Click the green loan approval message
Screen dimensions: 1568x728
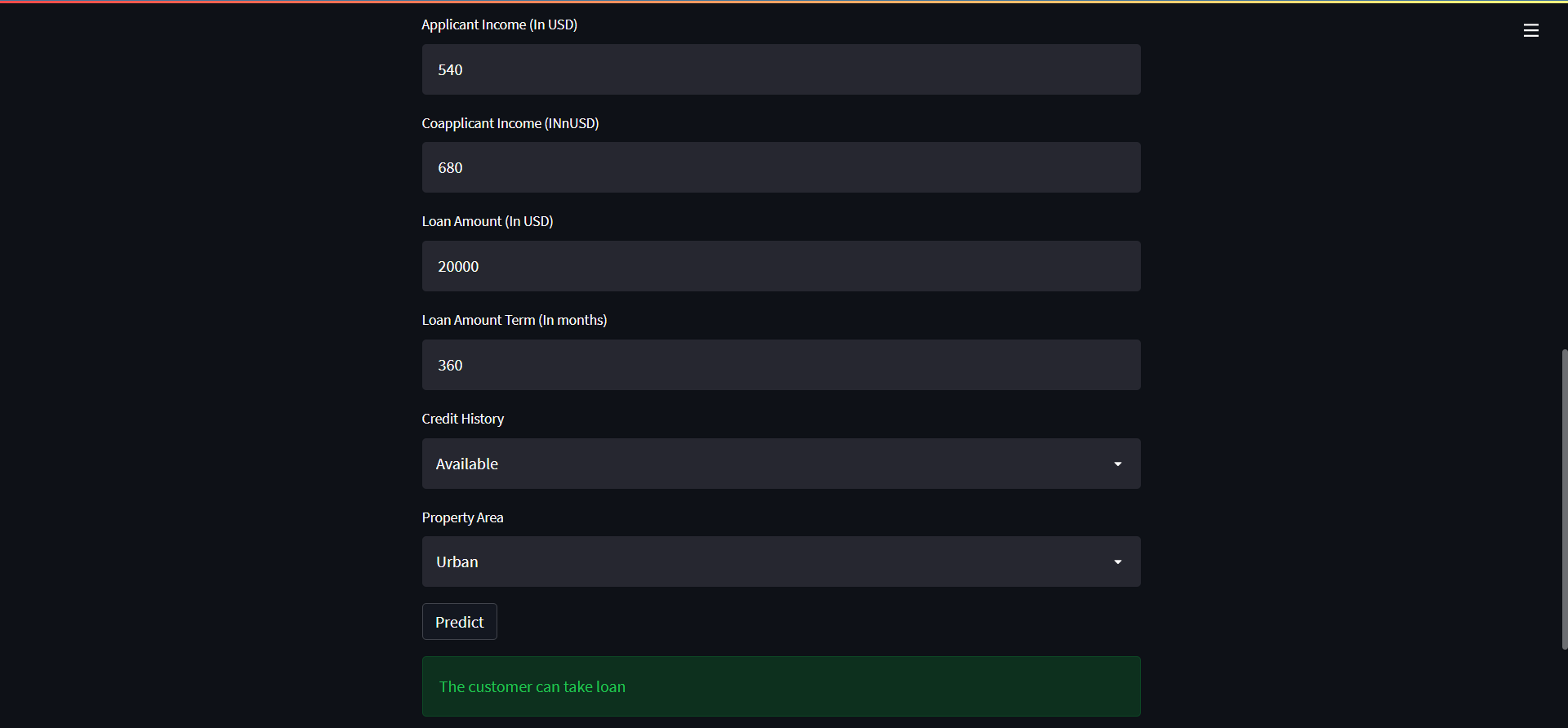click(x=781, y=686)
